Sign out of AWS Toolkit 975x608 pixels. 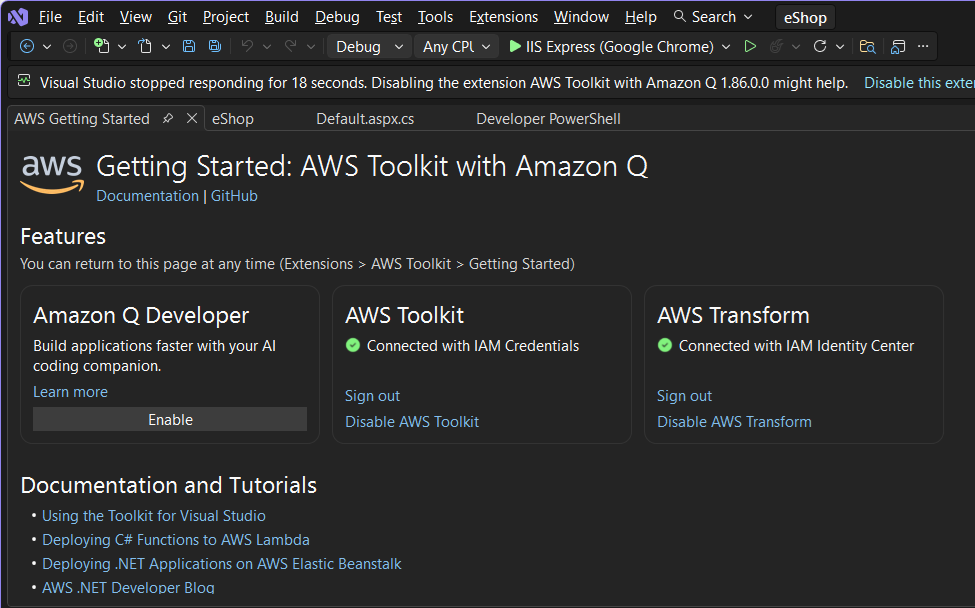tap(371, 395)
